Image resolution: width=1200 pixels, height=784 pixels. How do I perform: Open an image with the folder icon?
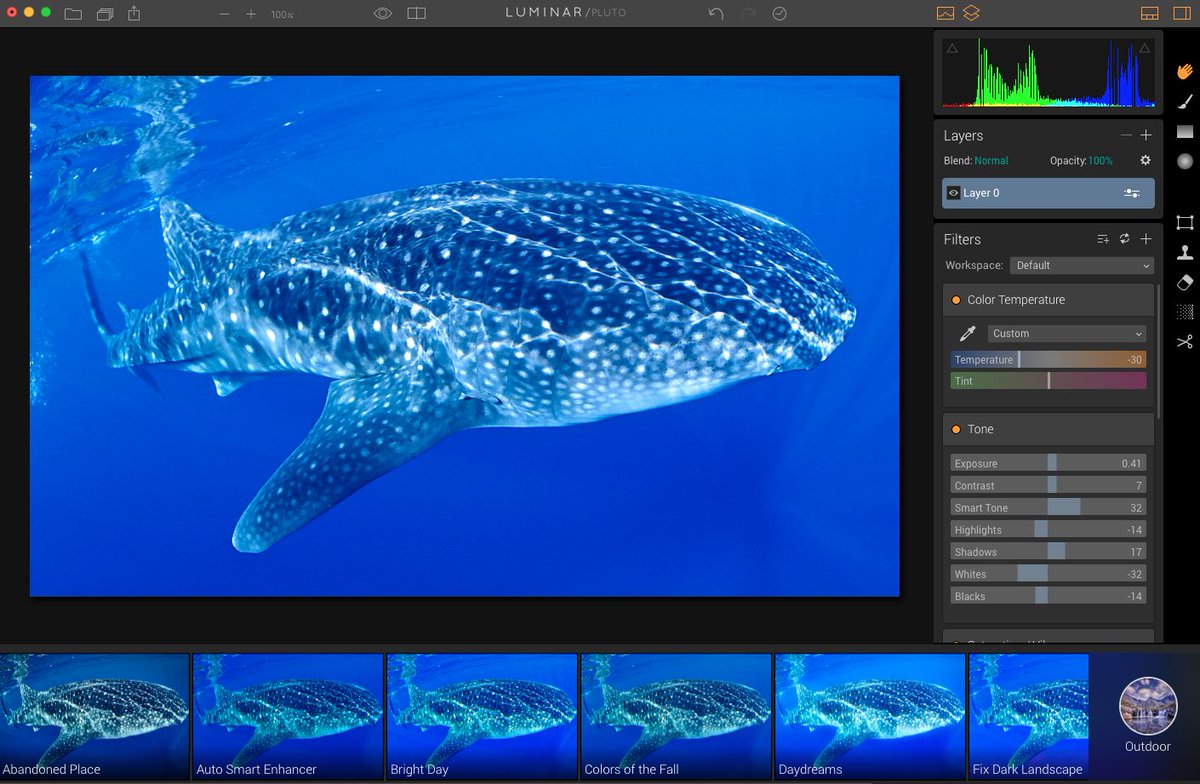coord(73,14)
